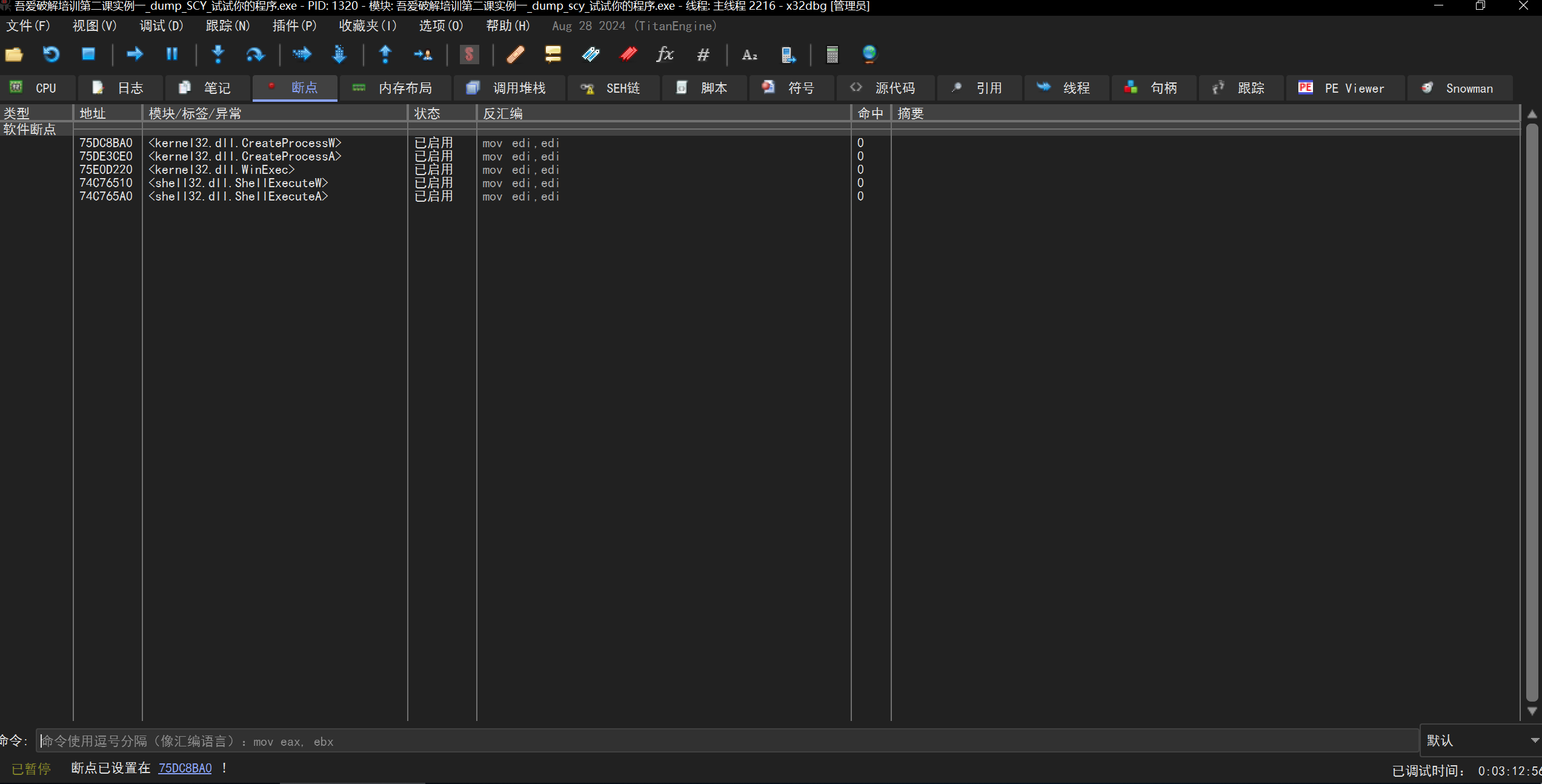Execute till return with up-arrow icon
Viewport: 1542px width, 784px height.
[x=385, y=55]
